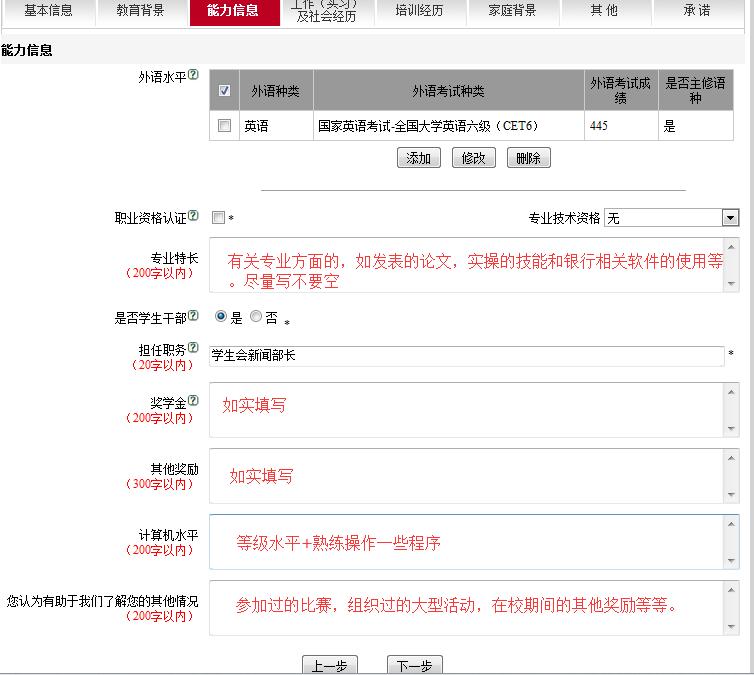The image size is (754, 675).
Task: Select 是 for 是否学生干部
Action: [221, 316]
